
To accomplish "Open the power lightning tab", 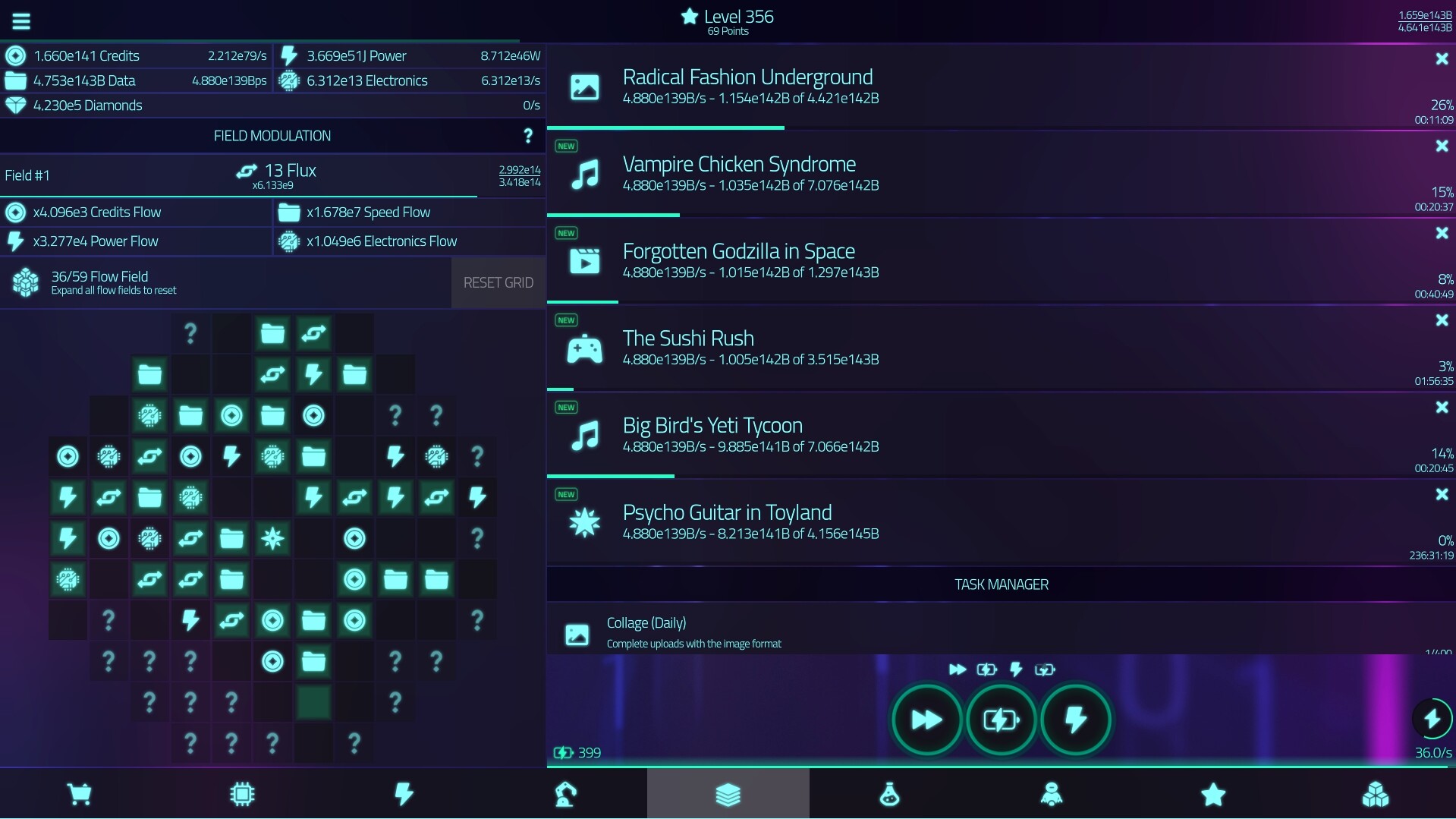I will click(404, 794).
